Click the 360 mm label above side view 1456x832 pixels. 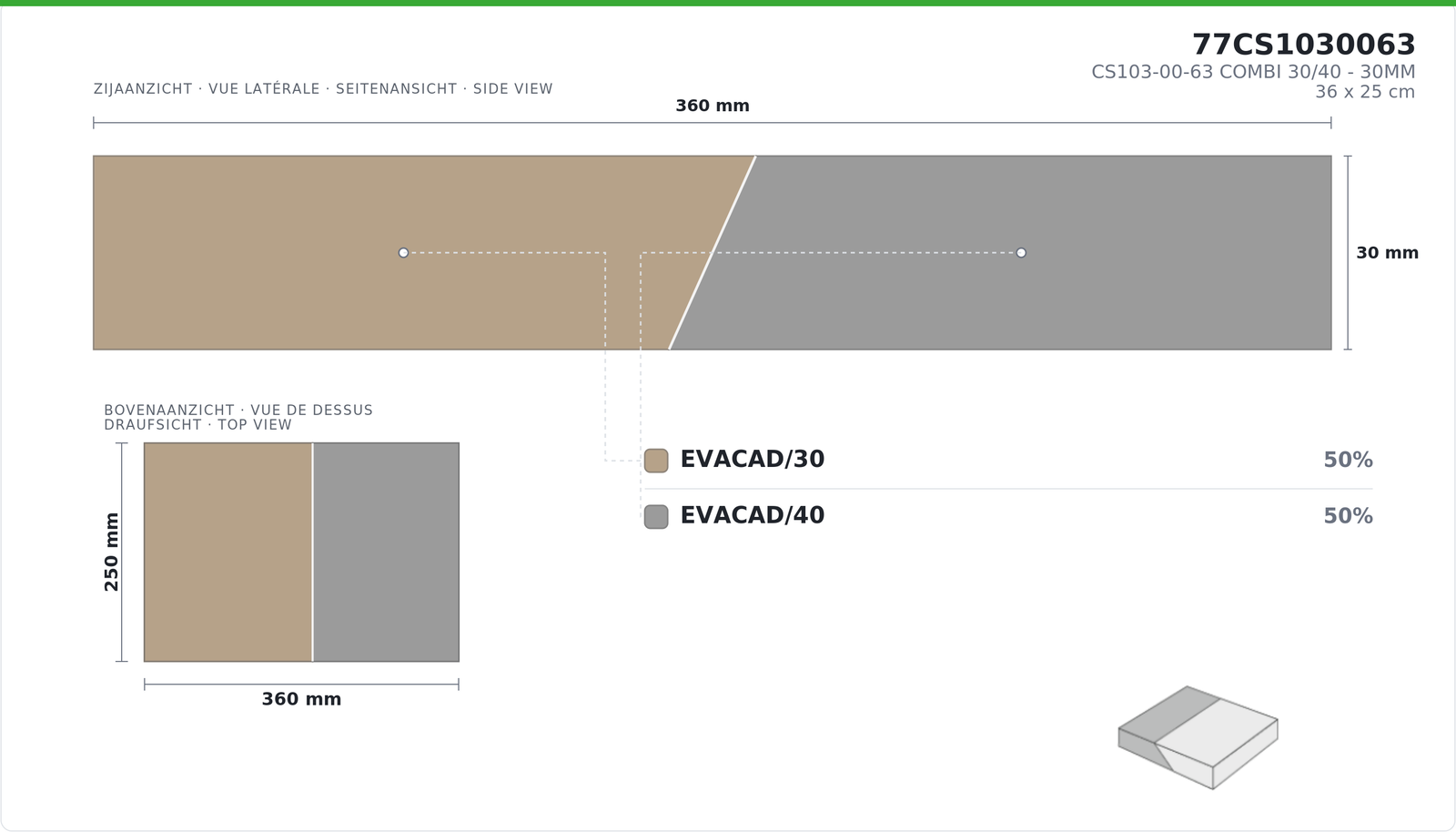point(713,106)
